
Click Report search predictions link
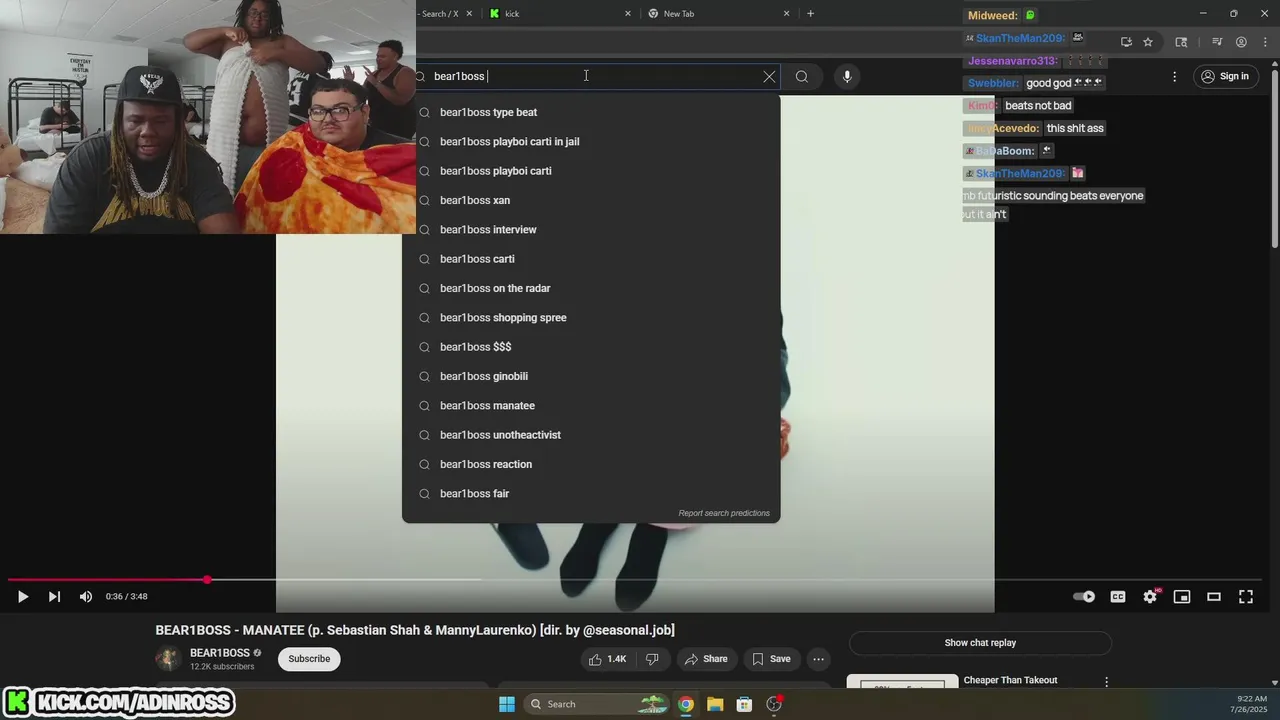tap(724, 513)
